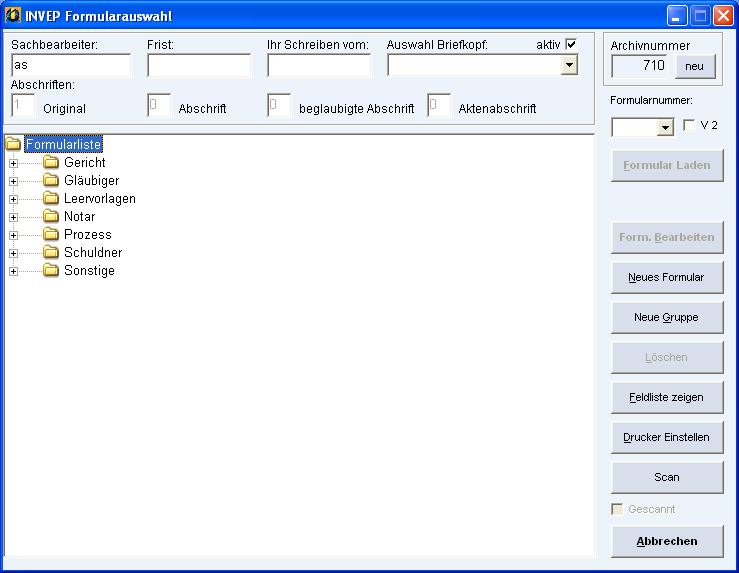739x573 pixels.
Task: Expand the Gericht tree node
Action: tap(14, 163)
